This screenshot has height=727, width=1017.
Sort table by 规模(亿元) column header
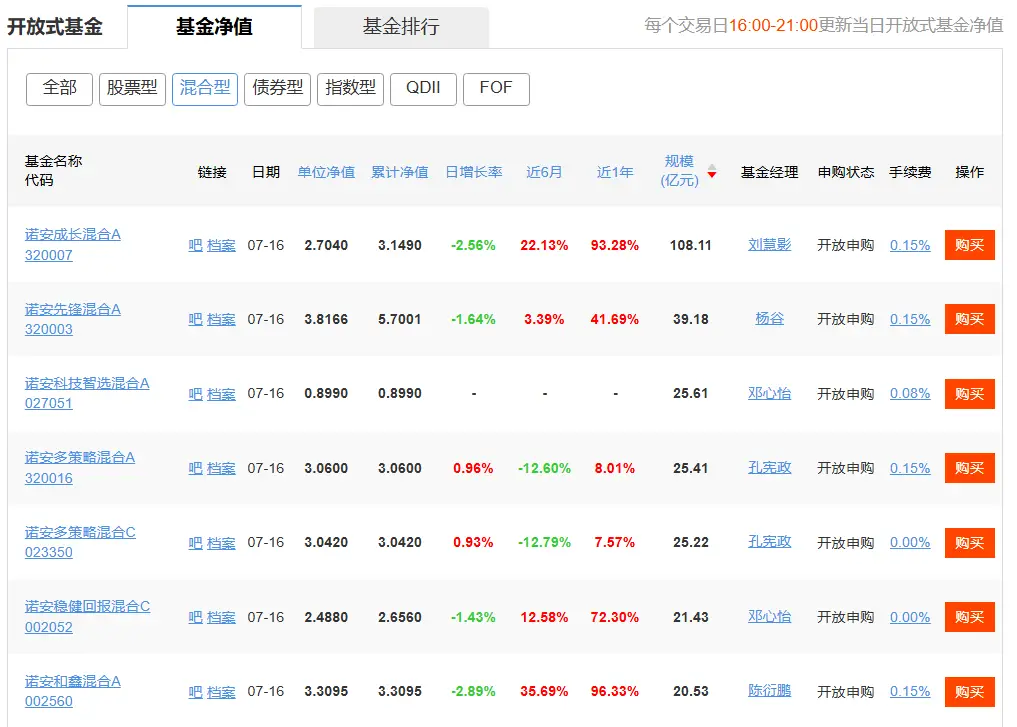(680, 171)
